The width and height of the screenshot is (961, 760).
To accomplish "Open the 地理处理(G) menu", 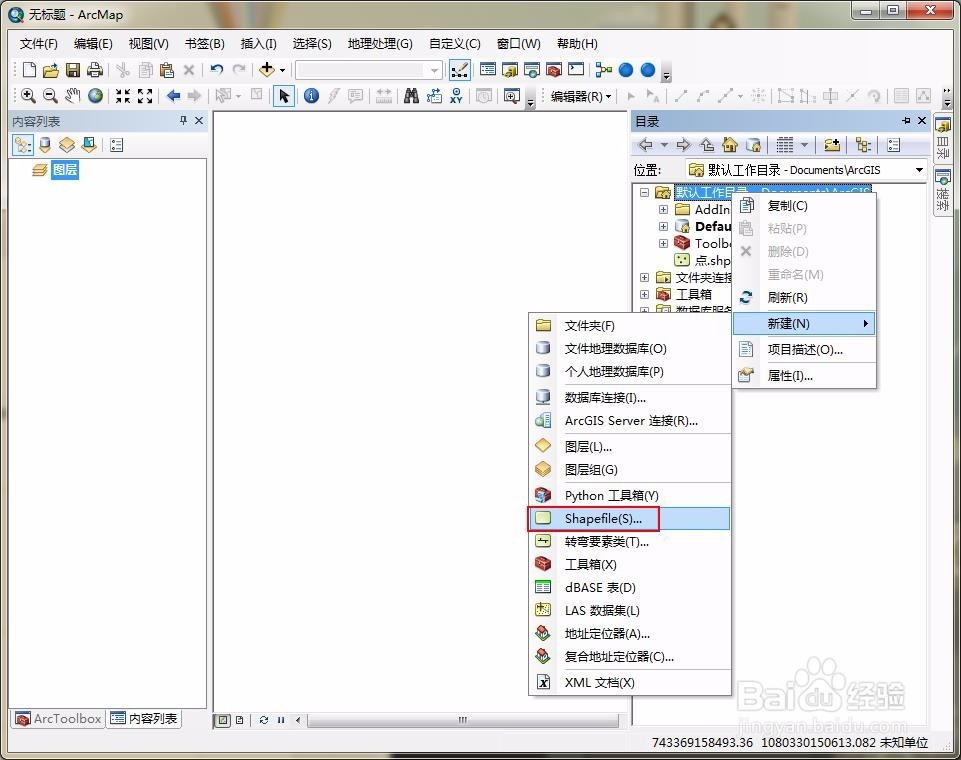I will pos(380,44).
